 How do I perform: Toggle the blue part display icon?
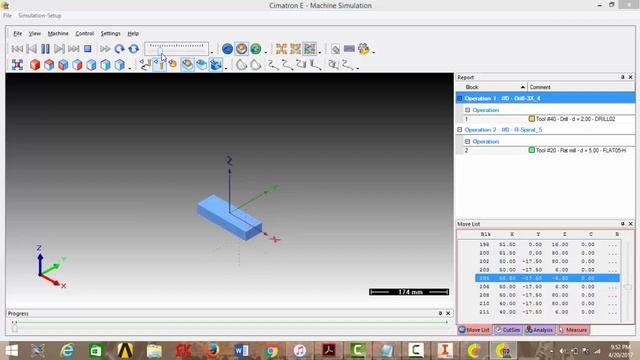(202, 65)
